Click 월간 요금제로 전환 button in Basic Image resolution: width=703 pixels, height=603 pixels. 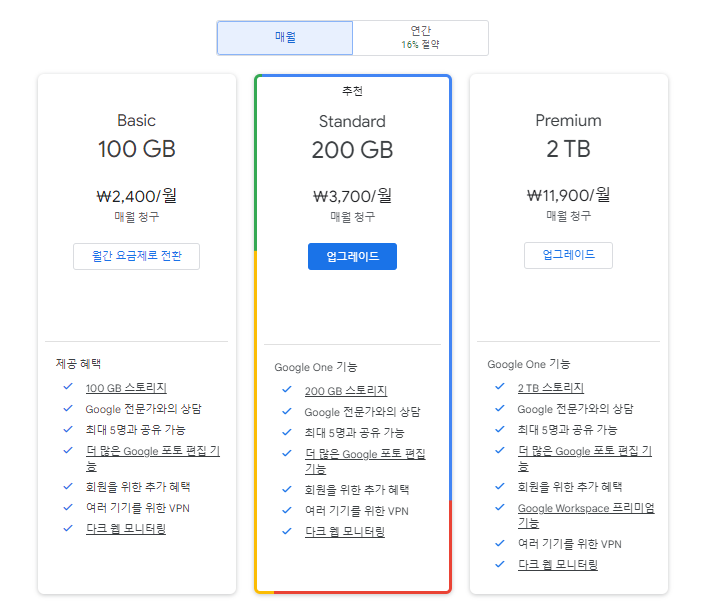coord(136,256)
